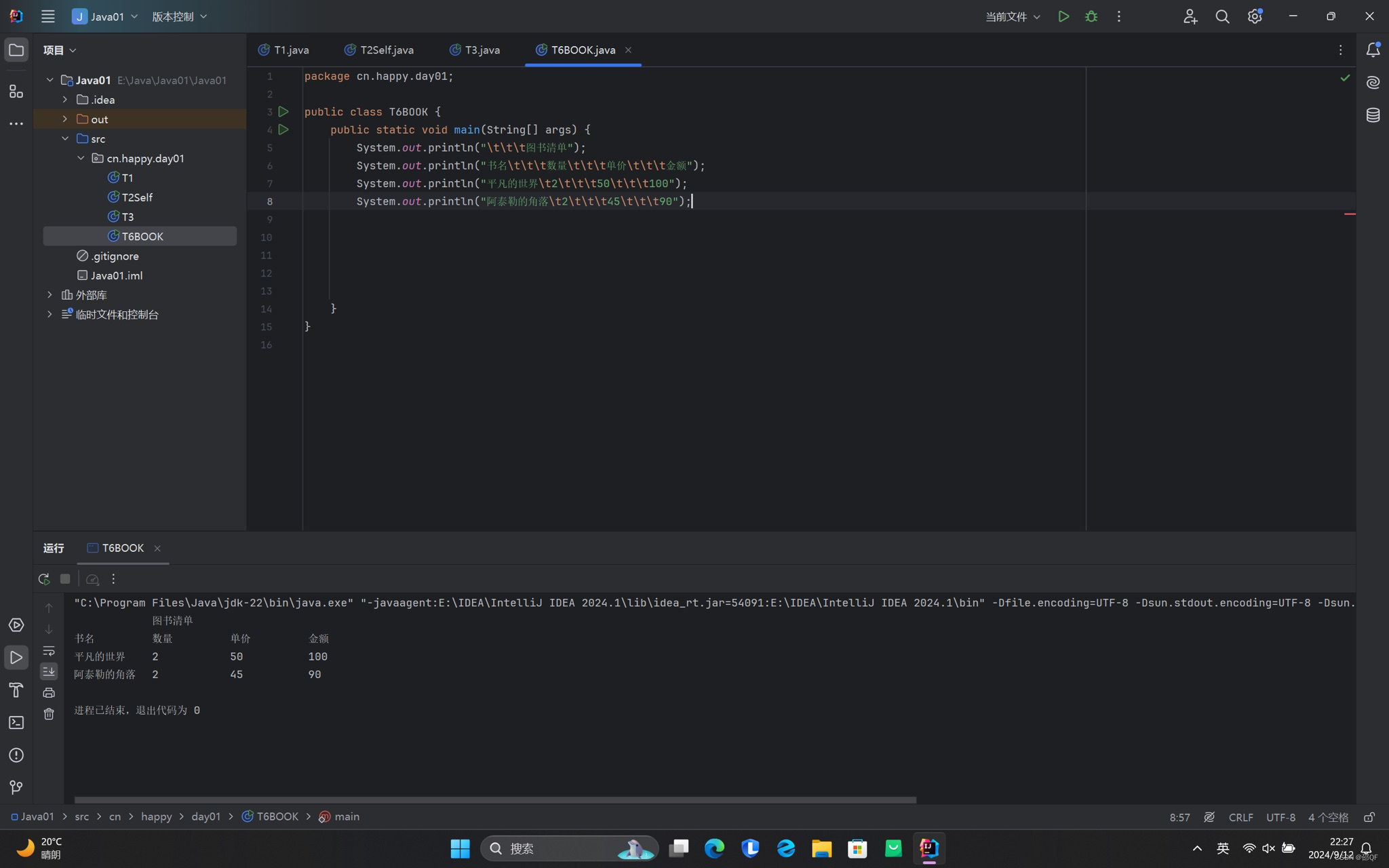Click the 8:57 caret position in the status bar

1179,817
